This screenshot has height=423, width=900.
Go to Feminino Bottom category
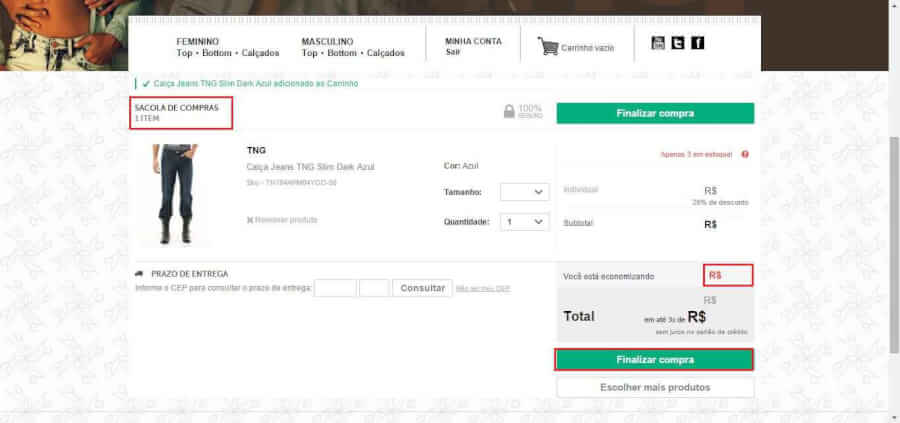pos(217,53)
